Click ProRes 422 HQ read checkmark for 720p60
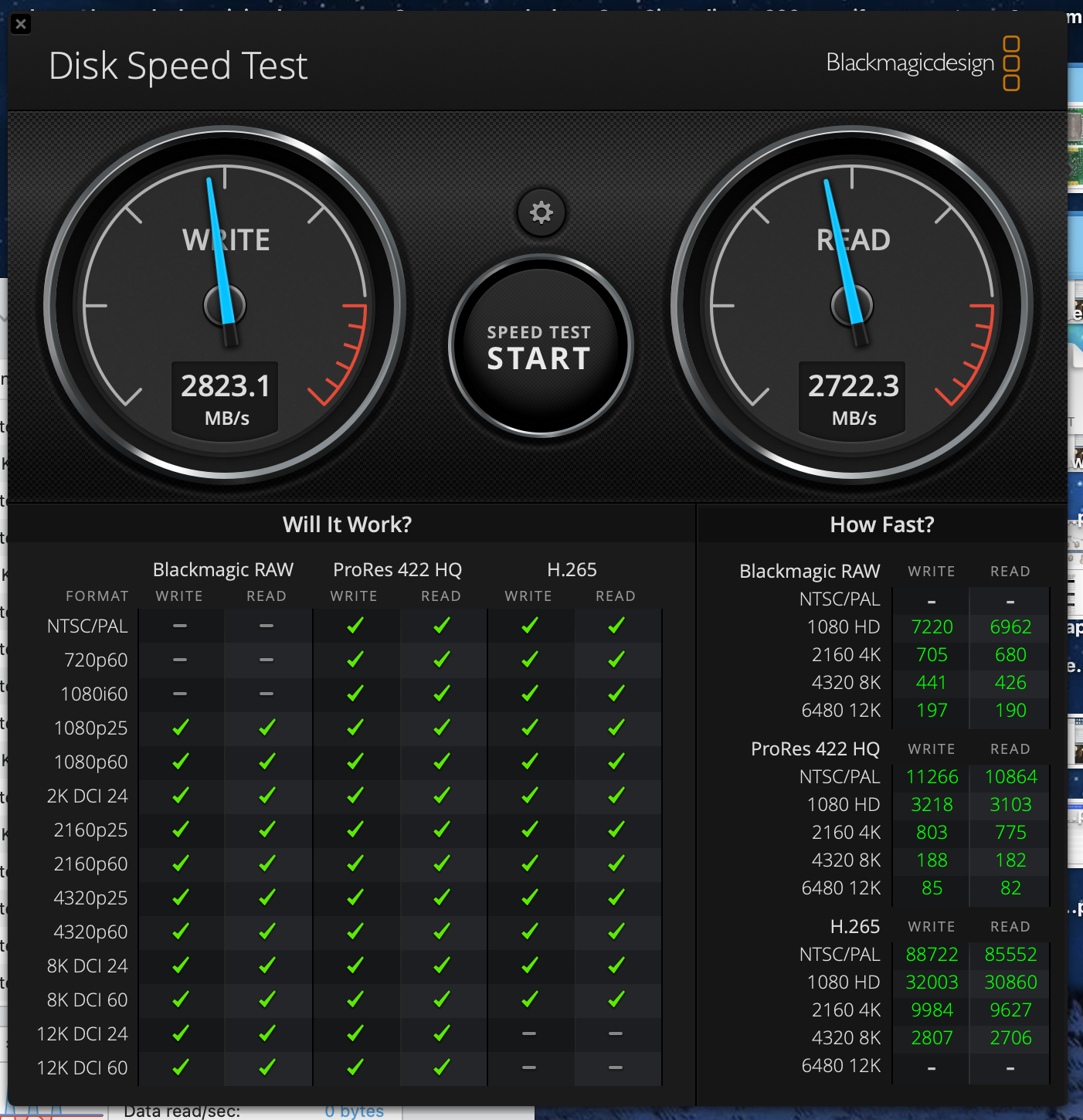 pos(441,660)
